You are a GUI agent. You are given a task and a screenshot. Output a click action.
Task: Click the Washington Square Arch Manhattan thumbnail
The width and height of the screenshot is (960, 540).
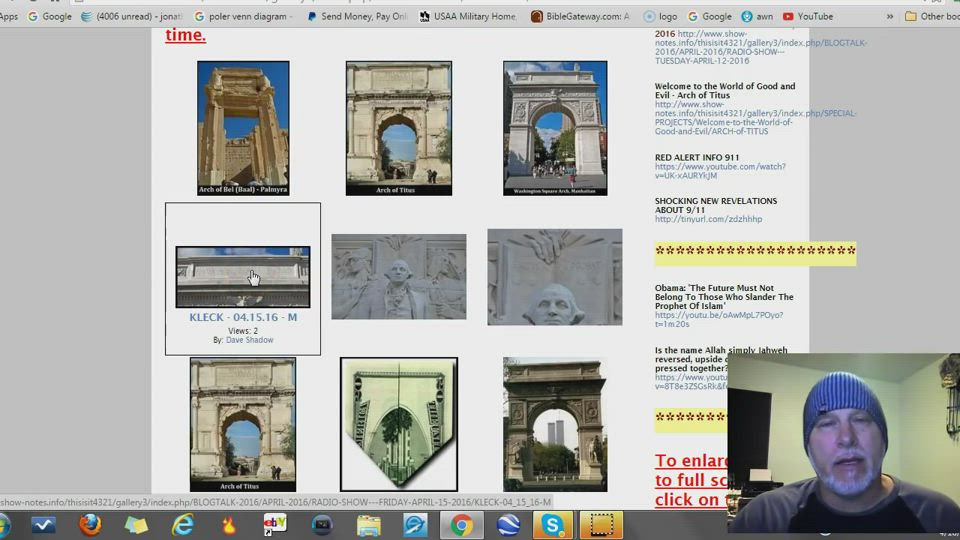point(555,127)
